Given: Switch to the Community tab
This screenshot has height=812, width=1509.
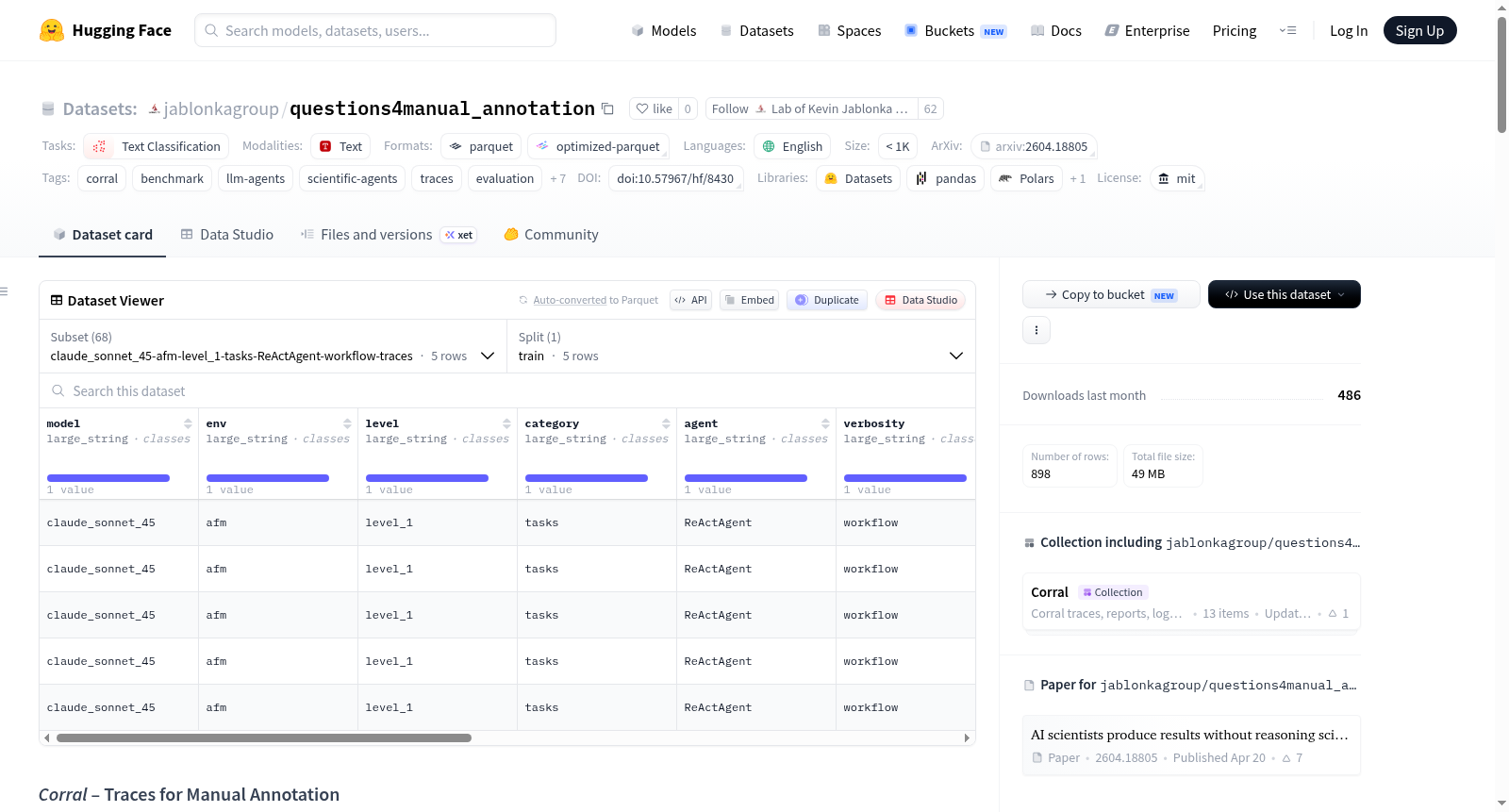Looking at the screenshot, I should pos(552,235).
